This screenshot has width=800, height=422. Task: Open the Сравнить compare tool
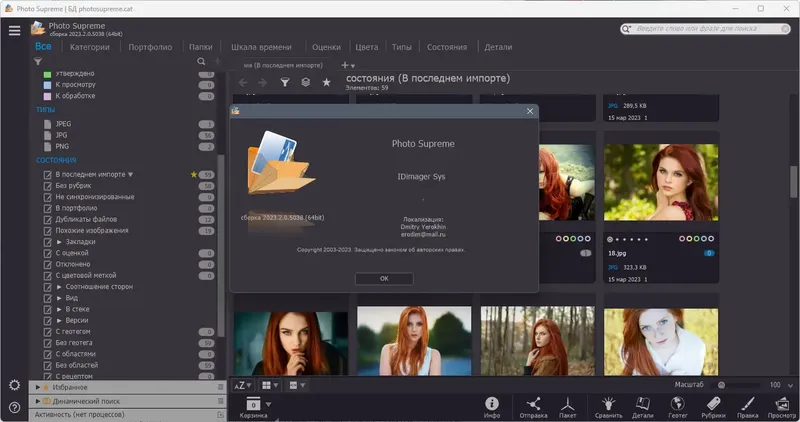pyautogui.click(x=608, y=407)
